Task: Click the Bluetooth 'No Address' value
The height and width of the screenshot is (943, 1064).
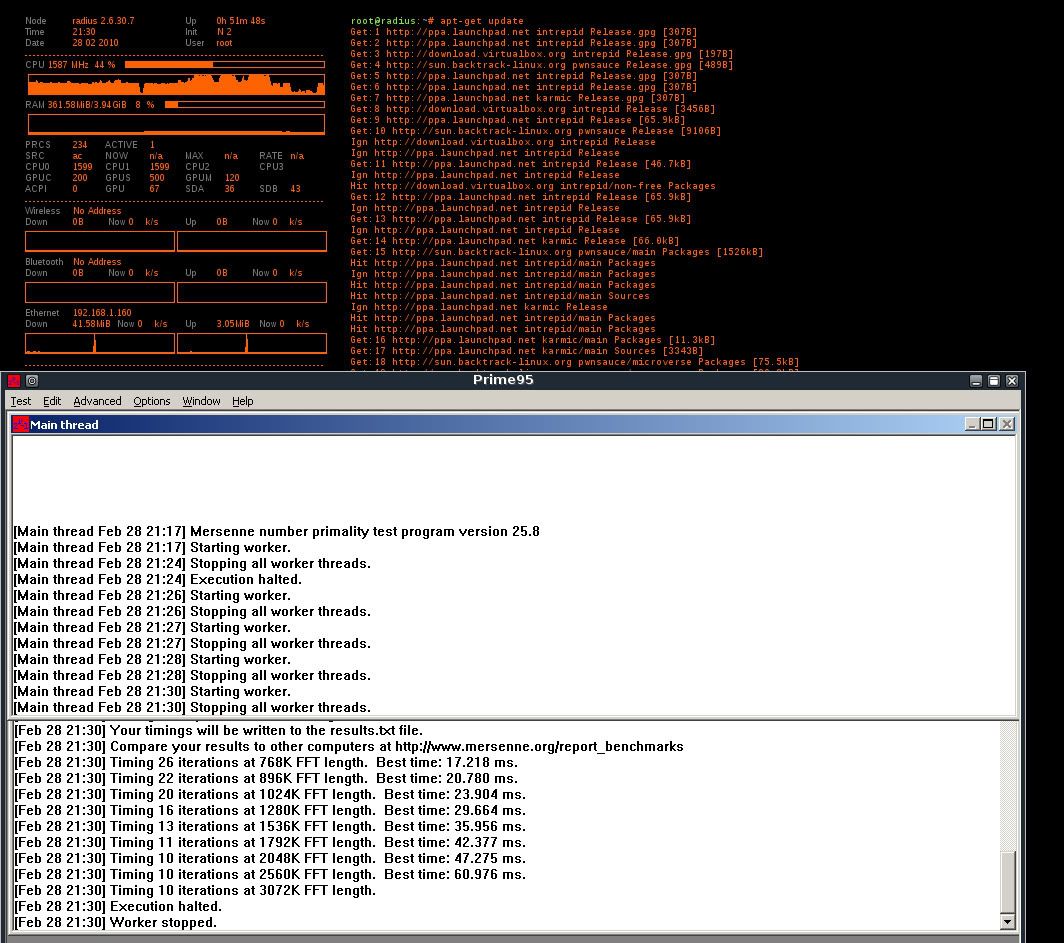Action: click(97, 262)
